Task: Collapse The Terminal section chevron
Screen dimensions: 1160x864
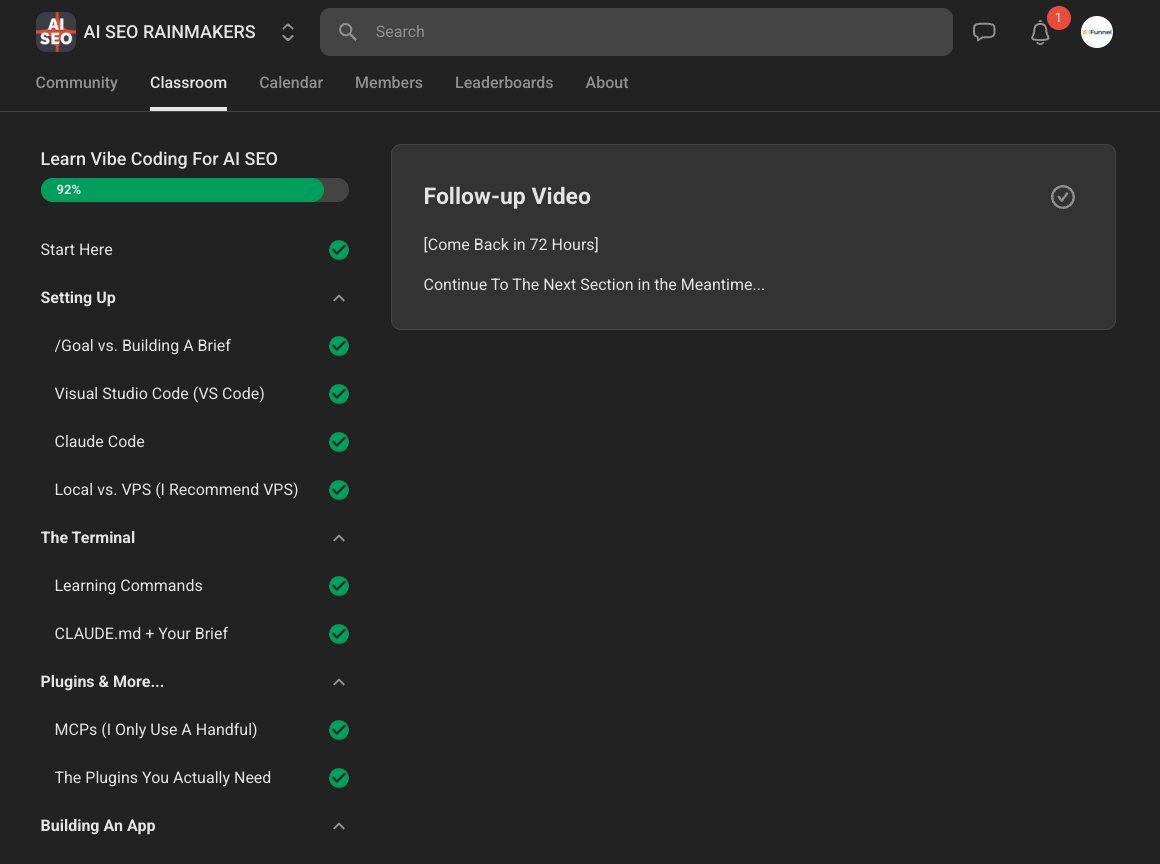Action: [x=339, y=538]
